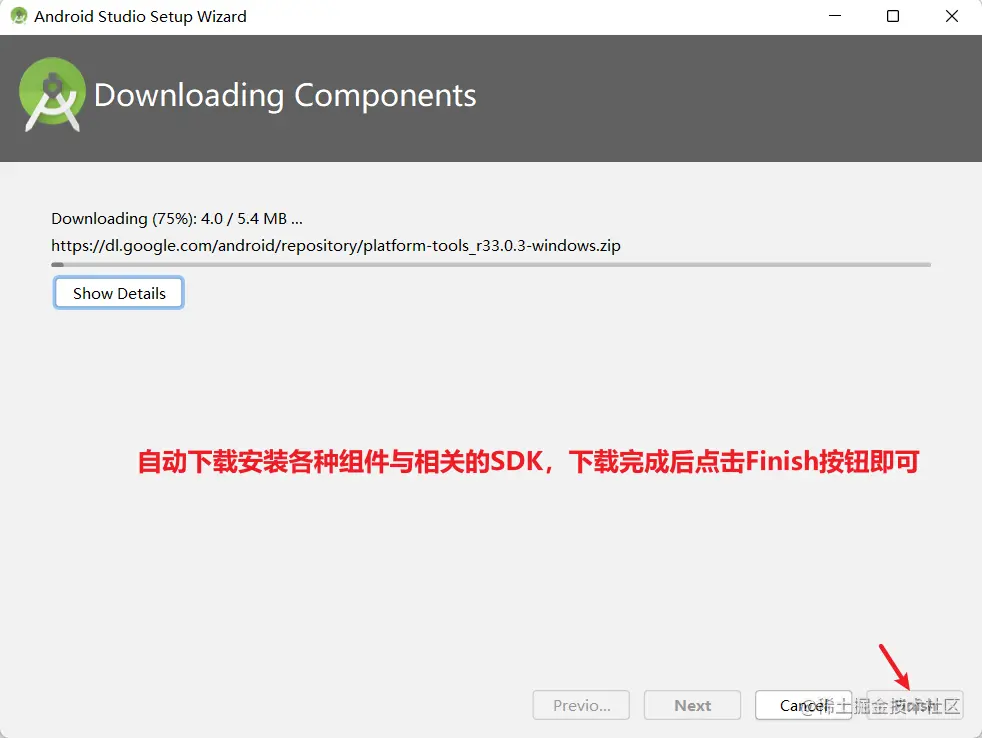Click the Show Details button

coord(118,293)
